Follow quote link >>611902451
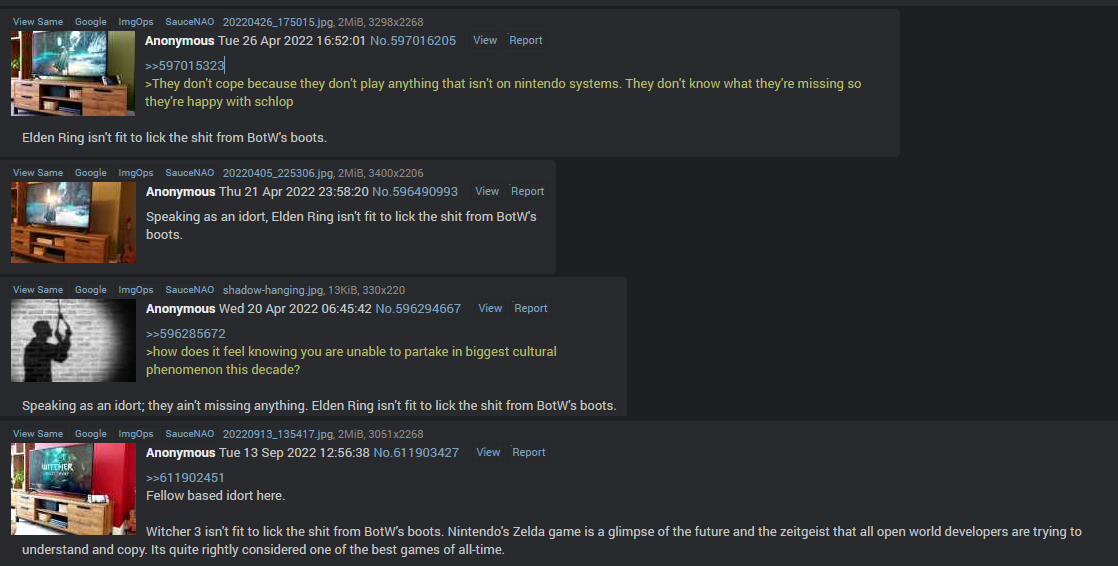This screenshot has width=1118, height=566. pos(185,478)
